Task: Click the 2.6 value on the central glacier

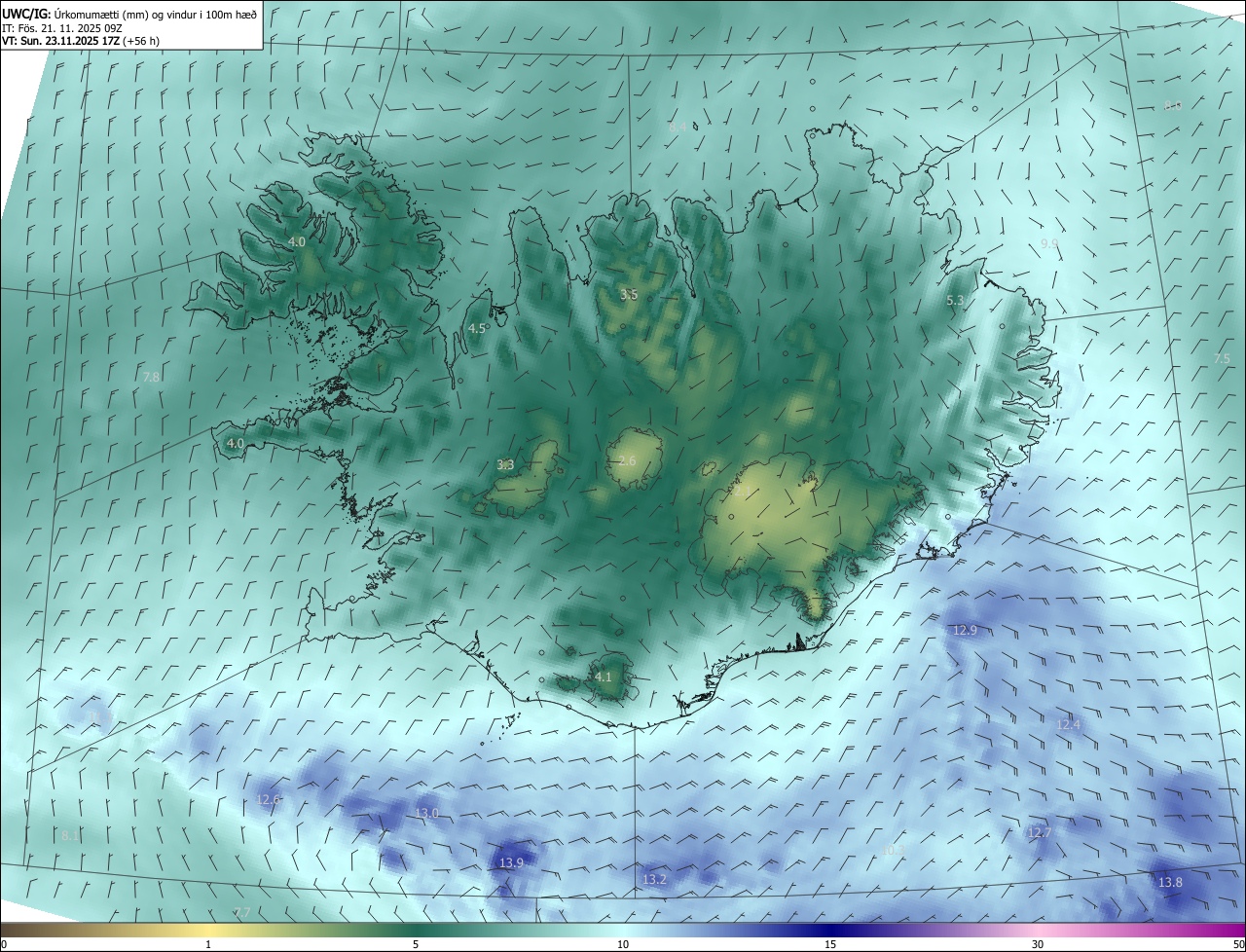Action: [x=627, y=460]
